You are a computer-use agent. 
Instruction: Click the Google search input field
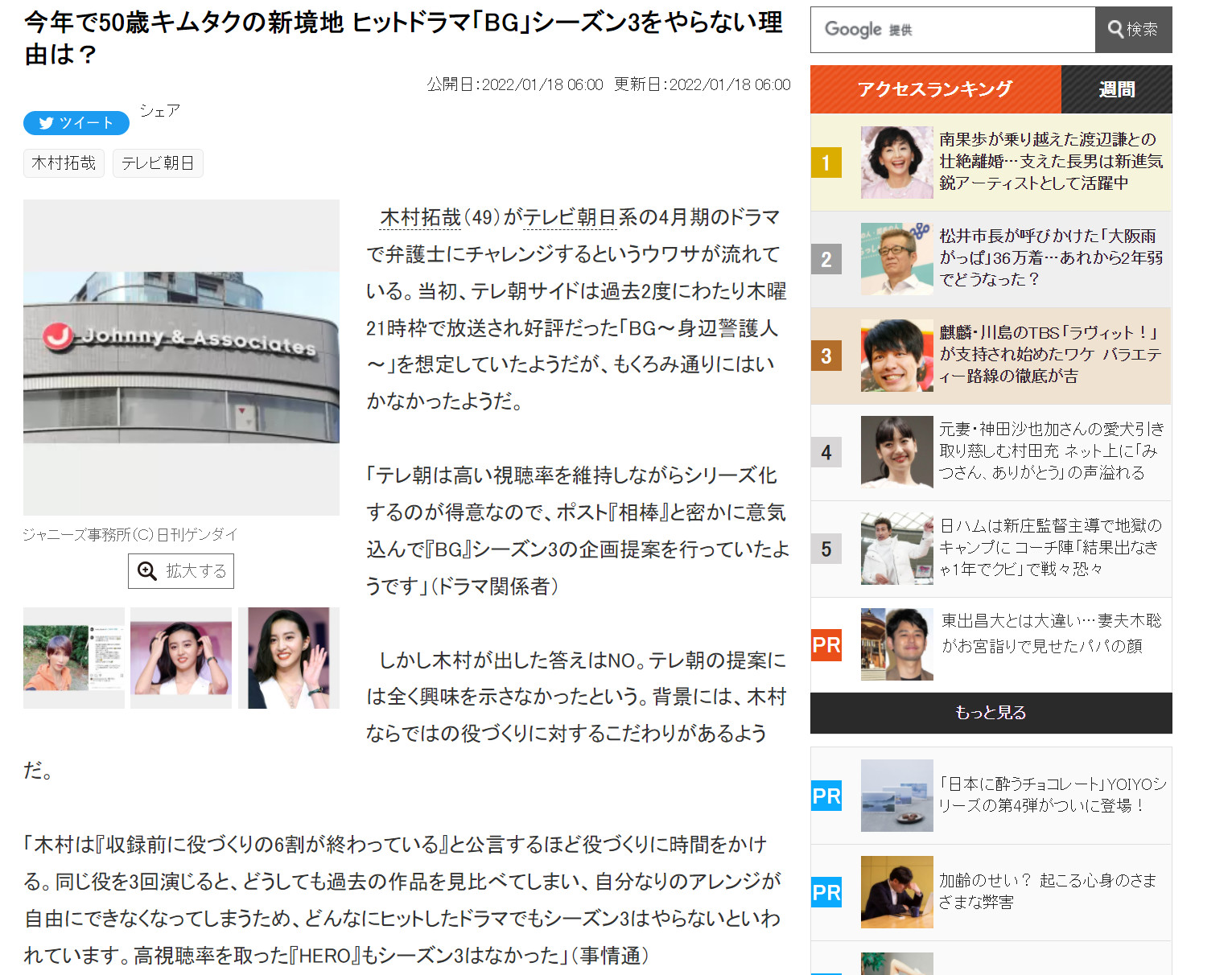[x=952, y=30]
